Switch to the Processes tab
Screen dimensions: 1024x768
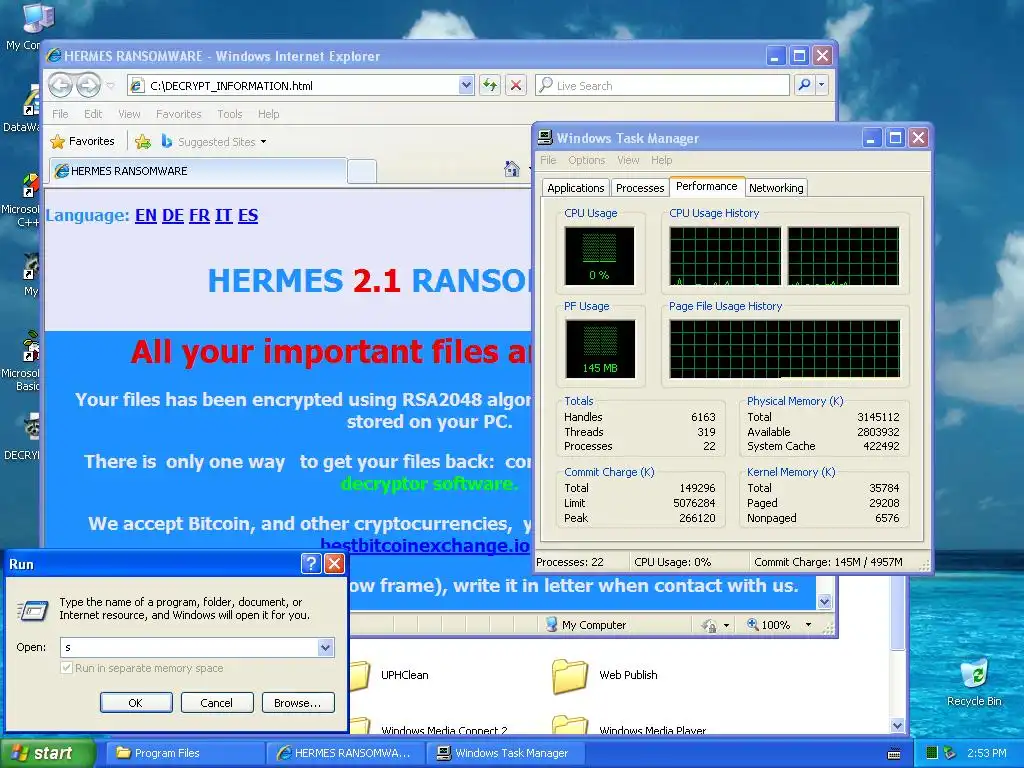[x=639, y=188]
